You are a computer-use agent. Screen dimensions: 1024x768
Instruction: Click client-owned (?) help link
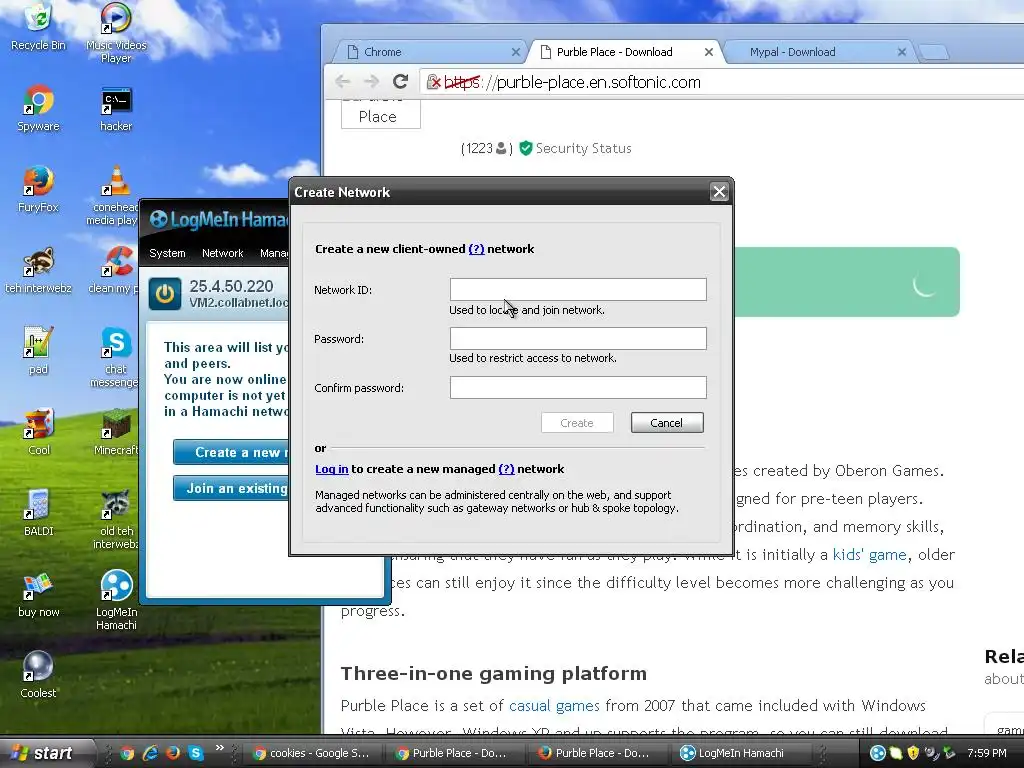click(x=476, y=249)
